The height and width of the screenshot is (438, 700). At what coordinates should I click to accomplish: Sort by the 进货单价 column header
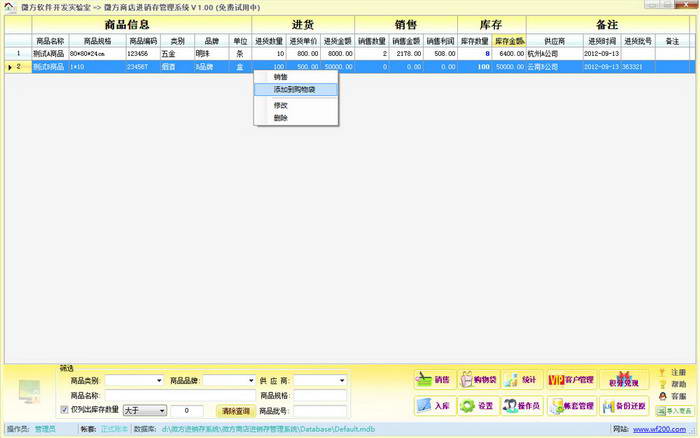tap(303, 41)
